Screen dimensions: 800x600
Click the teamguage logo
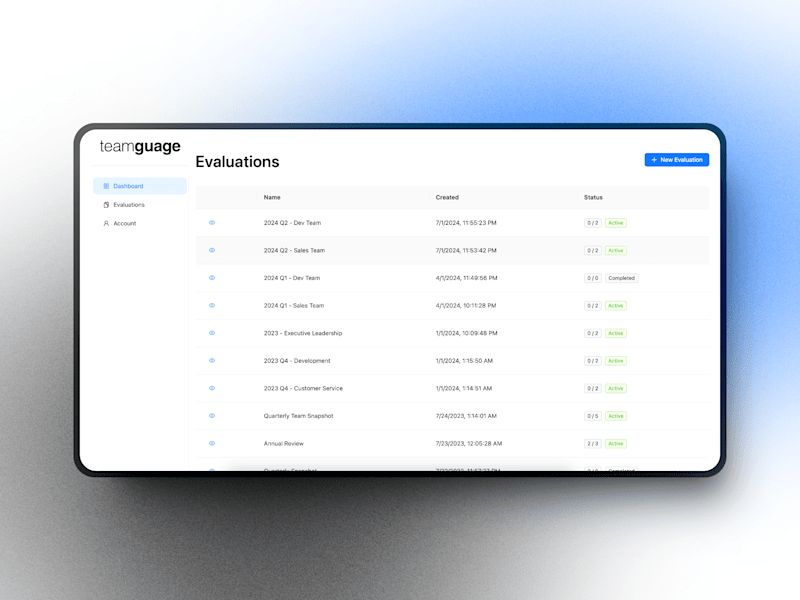(x=140, y=146)
